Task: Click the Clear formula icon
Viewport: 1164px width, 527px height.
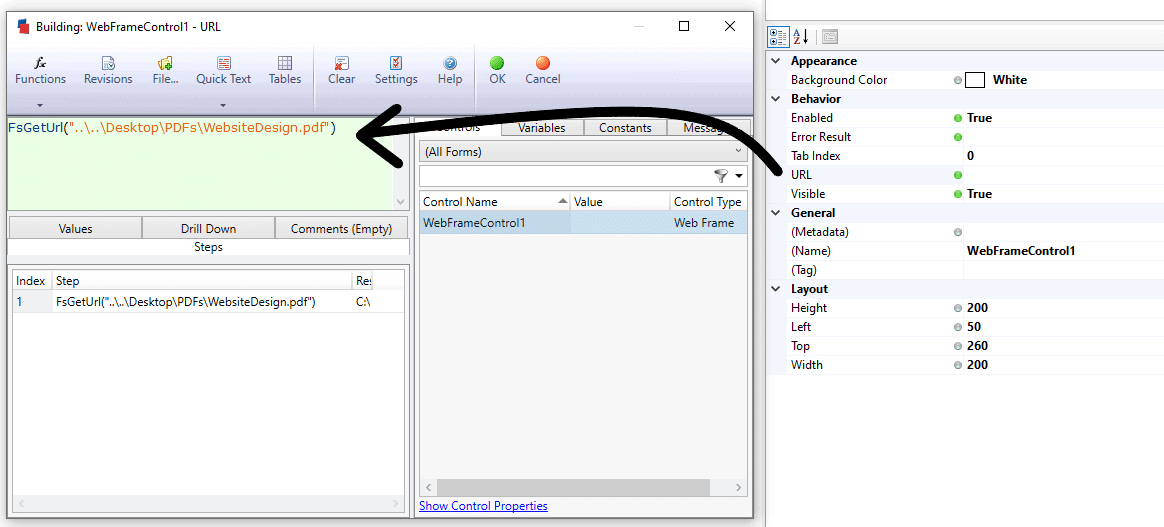Action: [x=341, y=63]
